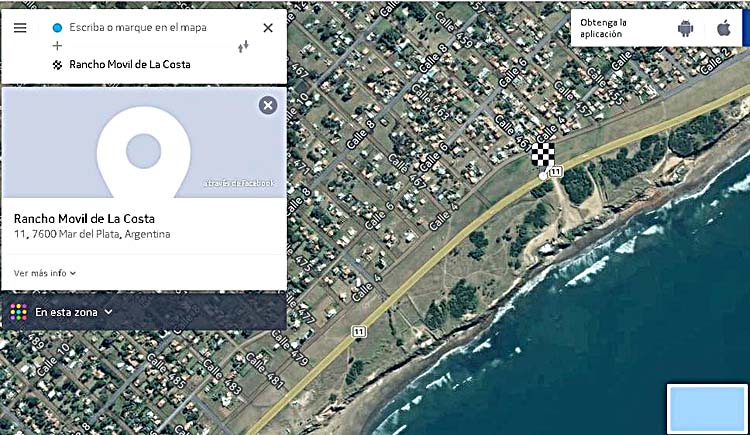
Task: Click the checkered flag marker on map
Action: click(x=543, y=155)
